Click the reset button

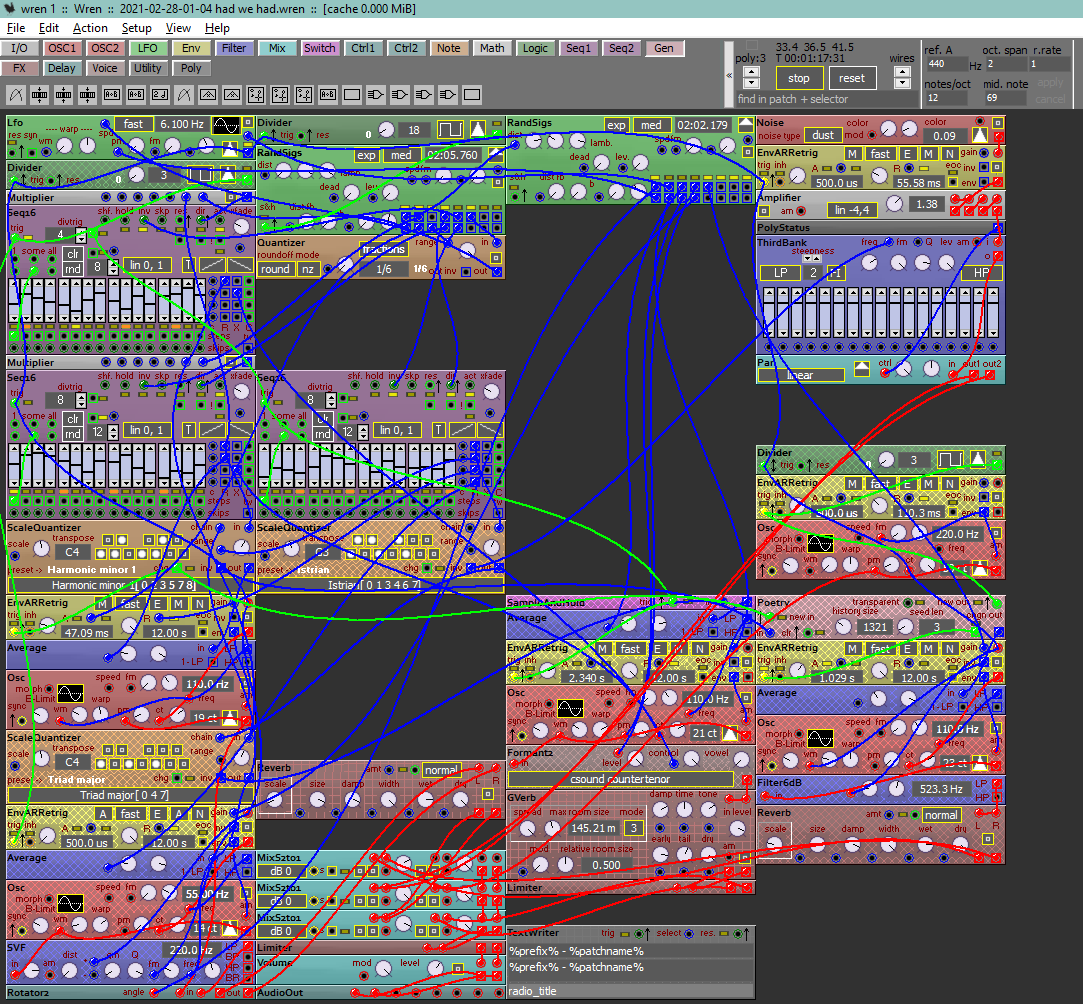852,78
